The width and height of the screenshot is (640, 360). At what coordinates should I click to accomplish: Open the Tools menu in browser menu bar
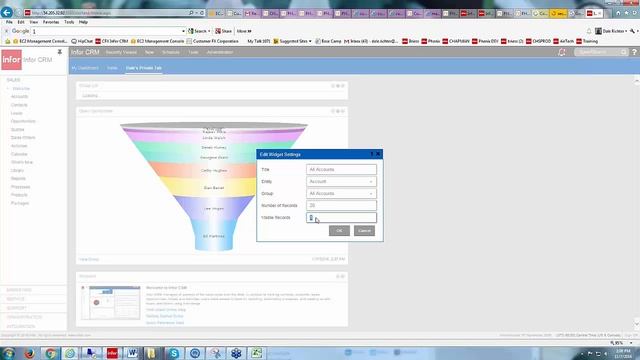click(69, 22)
